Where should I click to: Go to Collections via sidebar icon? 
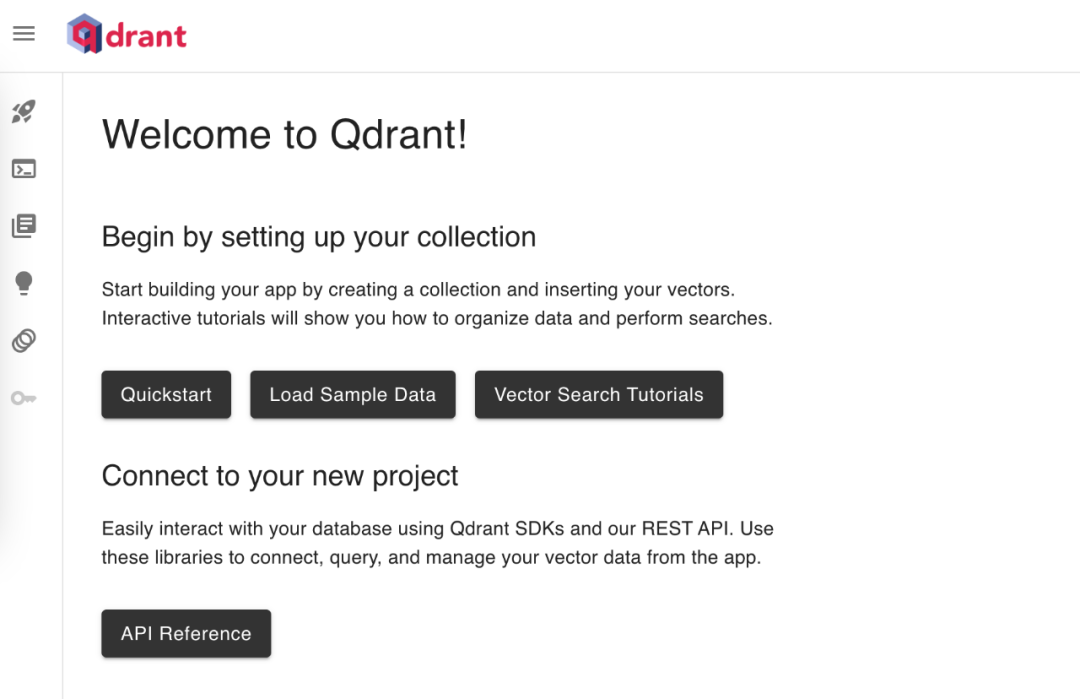click(24, 226)
